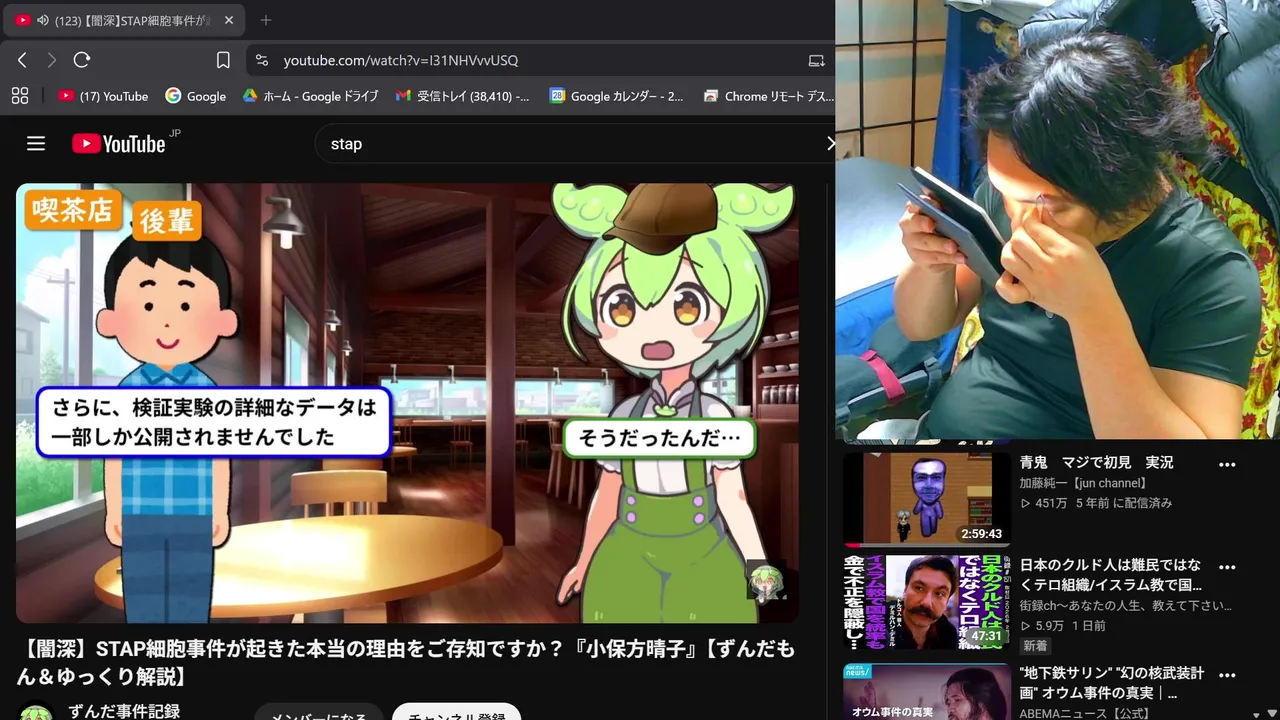Open more options for オウム事件 video
The height and width of the screenshot is (720, 1280).
[x=1227, y=674]
